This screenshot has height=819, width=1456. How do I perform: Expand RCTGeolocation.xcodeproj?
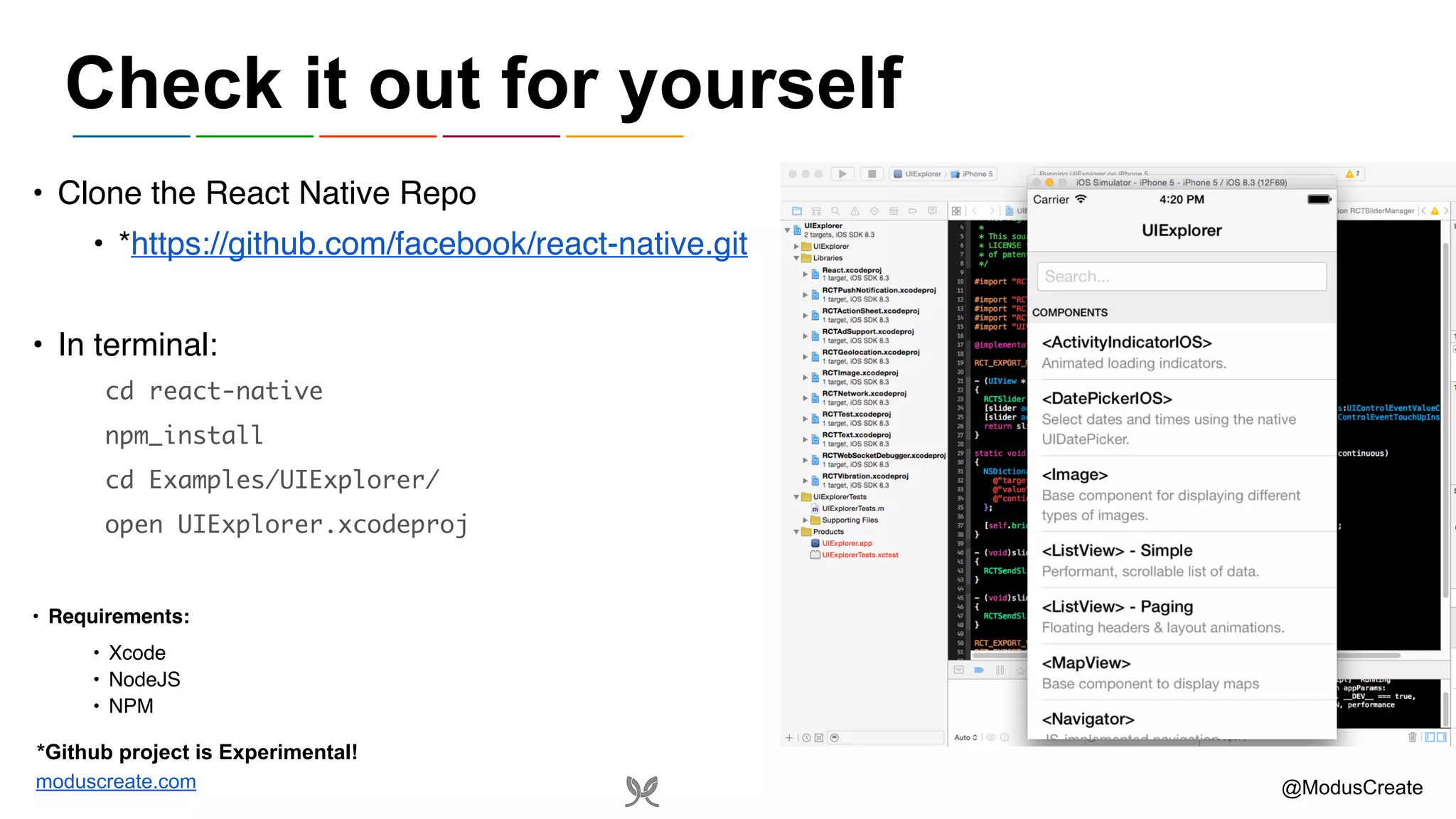click(x=805, y=356)
